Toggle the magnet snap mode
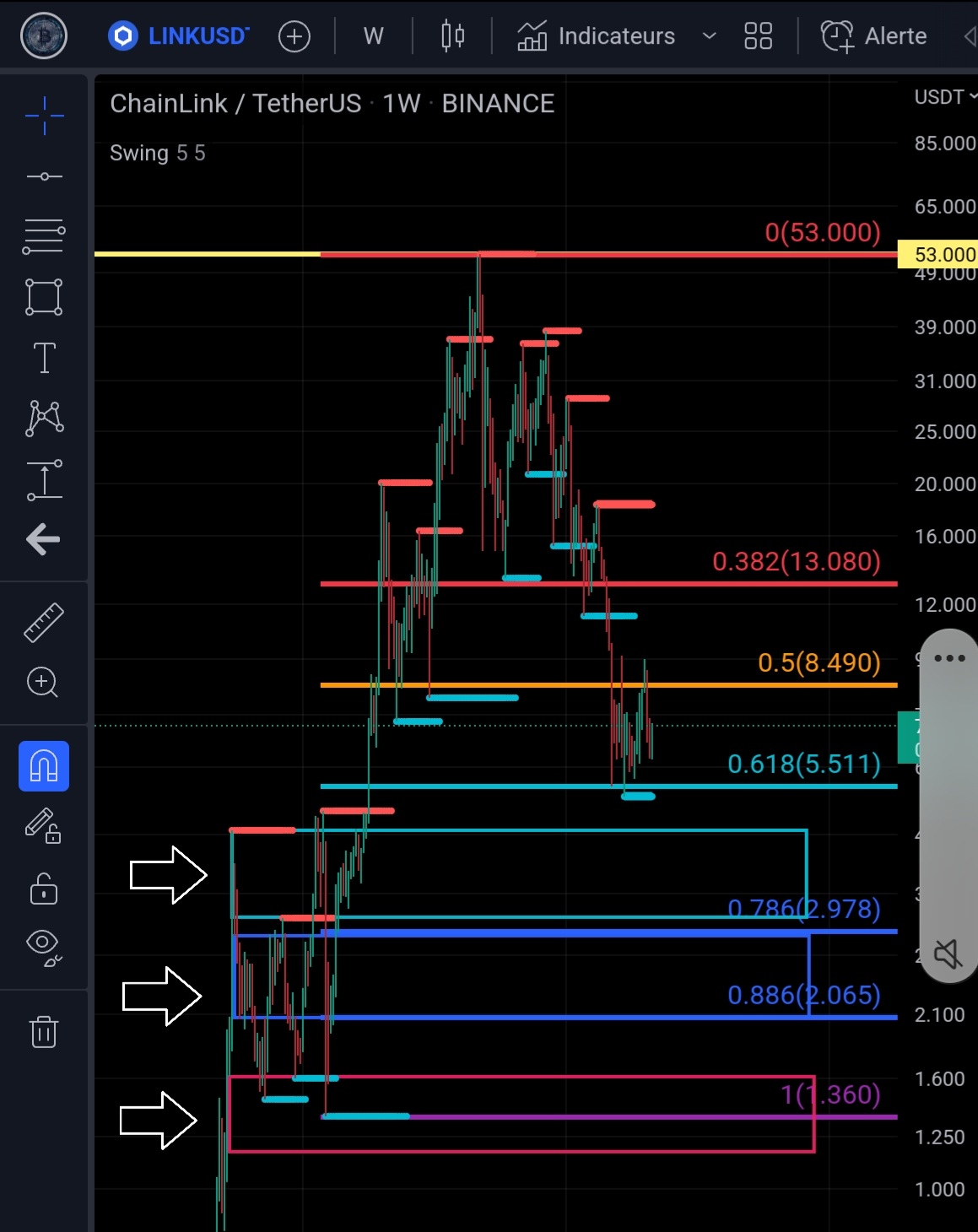The height and width of the screenshot is (1232, 978). (44, 766)
